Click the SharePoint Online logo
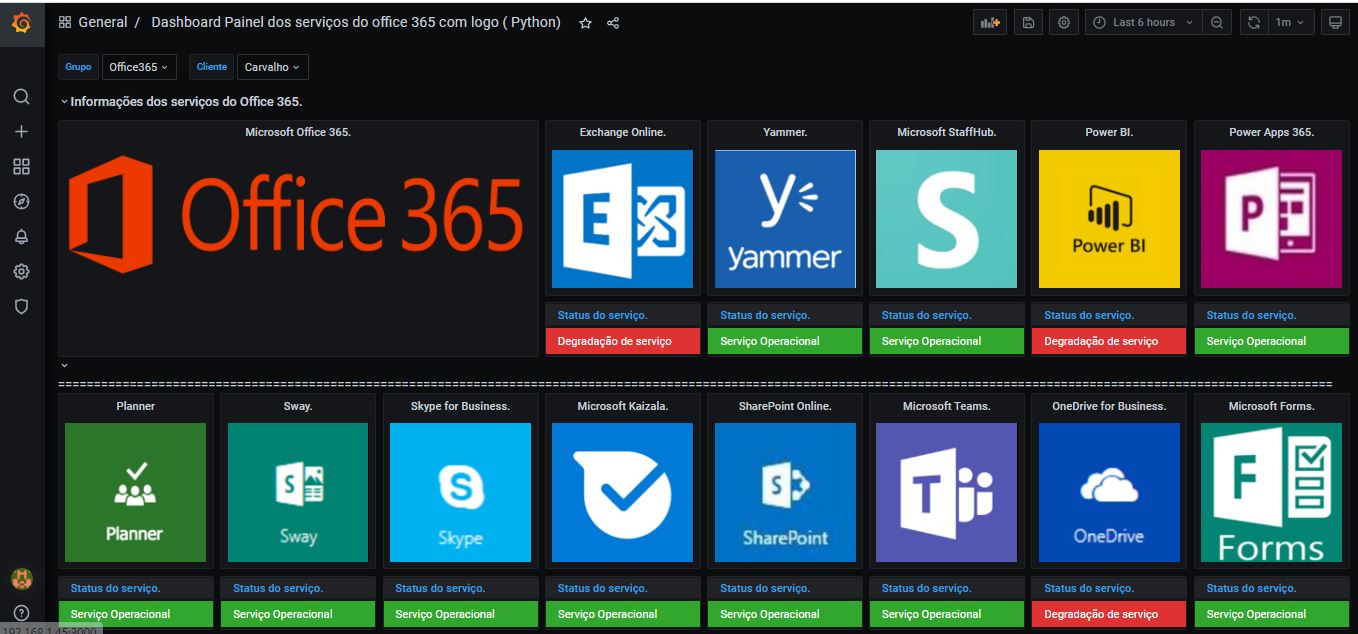1358x634 pixels. point(785,492)
